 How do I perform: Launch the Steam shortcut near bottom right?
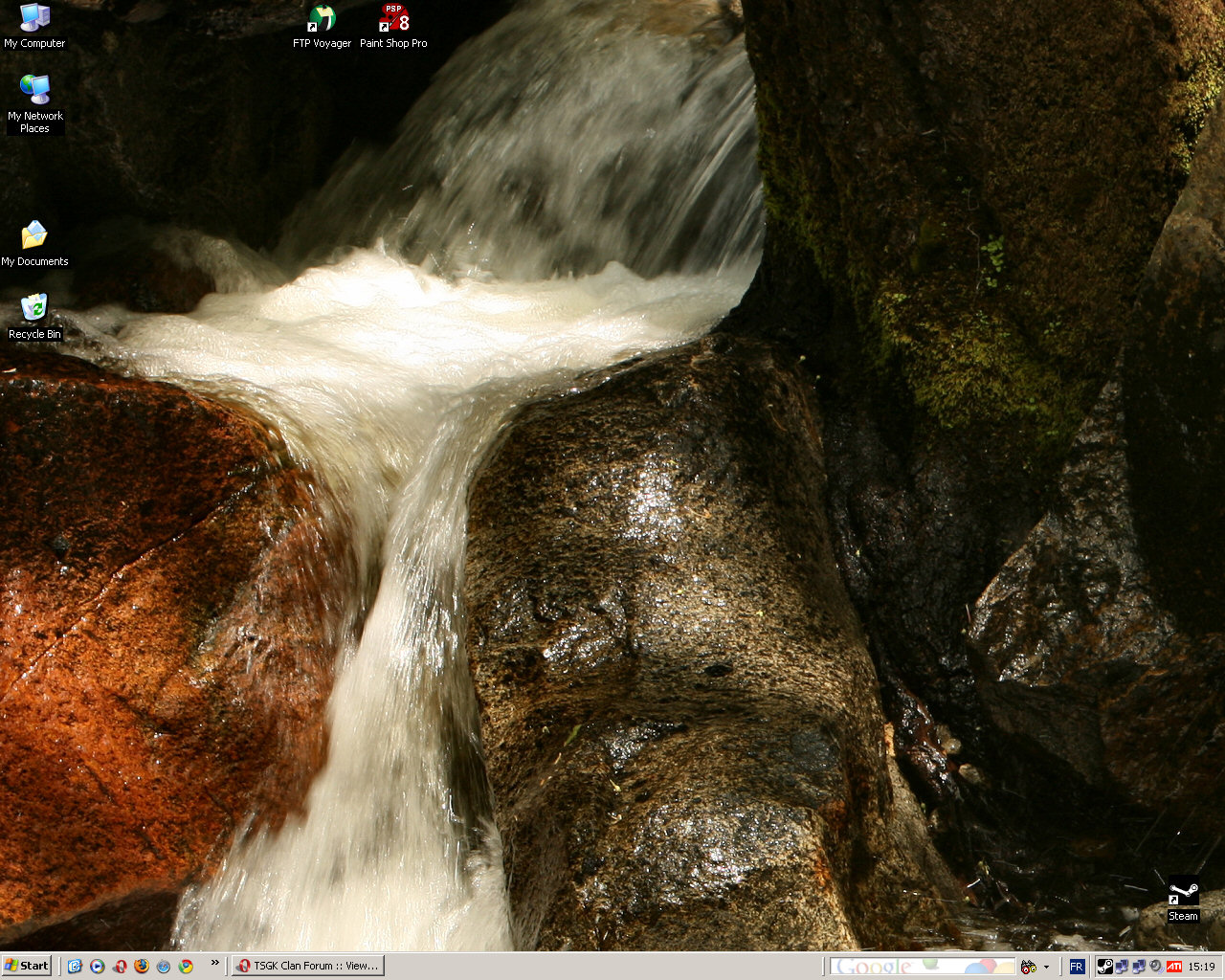(x=1183, y=895)
